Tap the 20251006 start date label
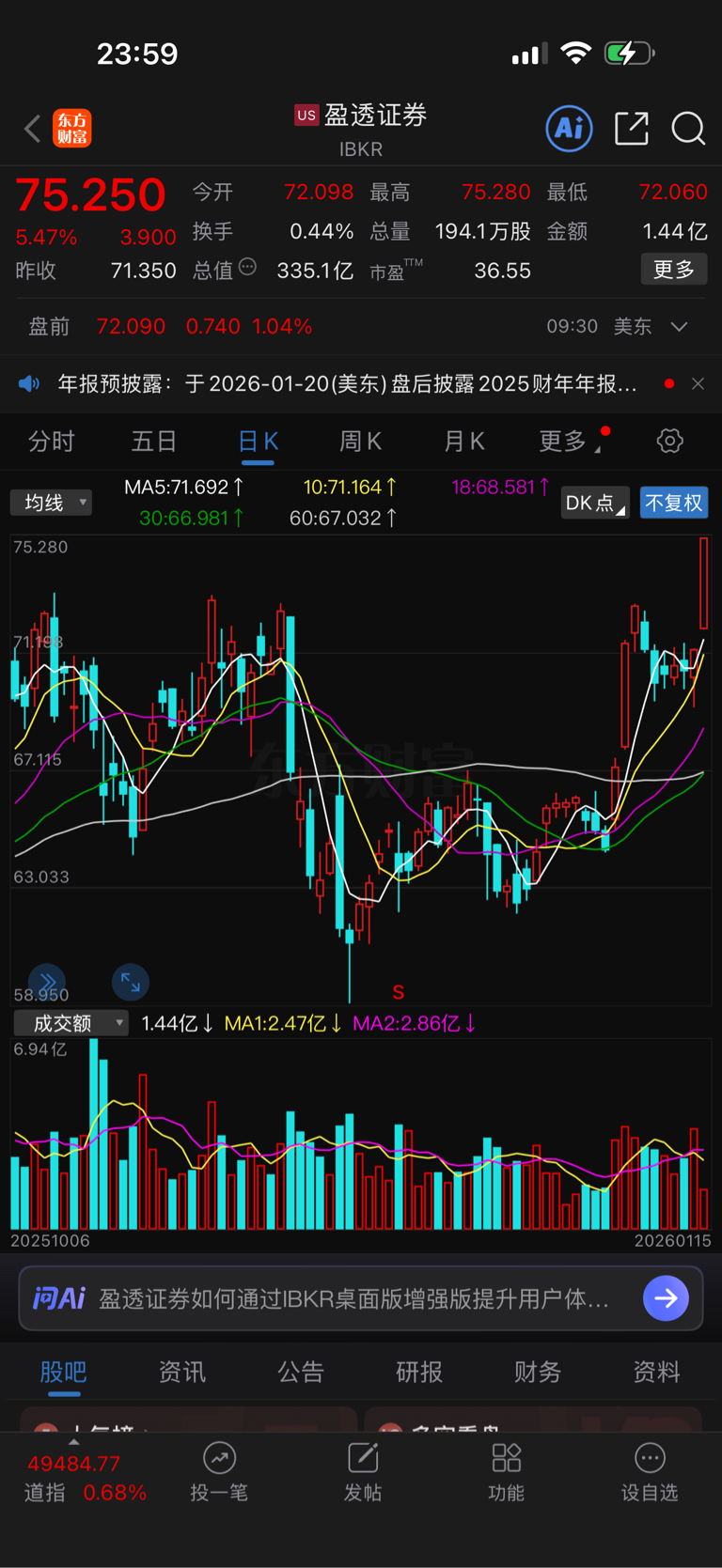The height and width of the screenshot is (1568, 722). (x=50, y=1241)
